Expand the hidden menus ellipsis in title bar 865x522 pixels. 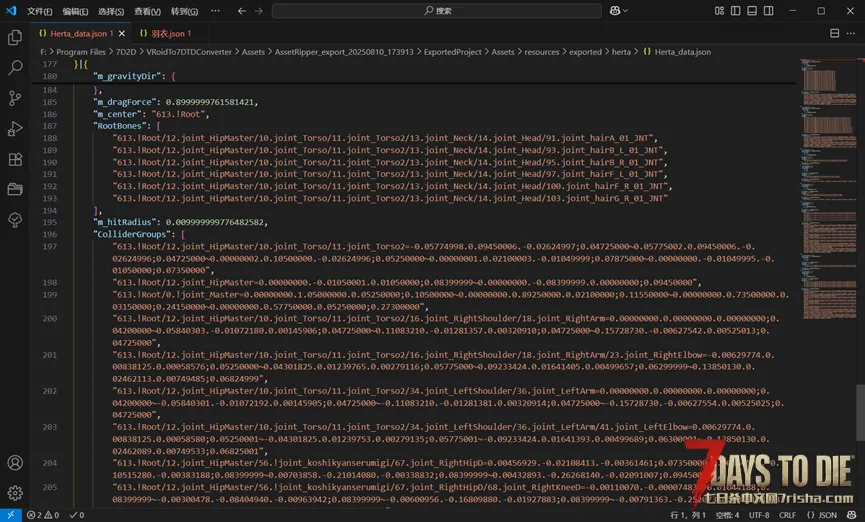pyautogui.click(x=215, y=10)
